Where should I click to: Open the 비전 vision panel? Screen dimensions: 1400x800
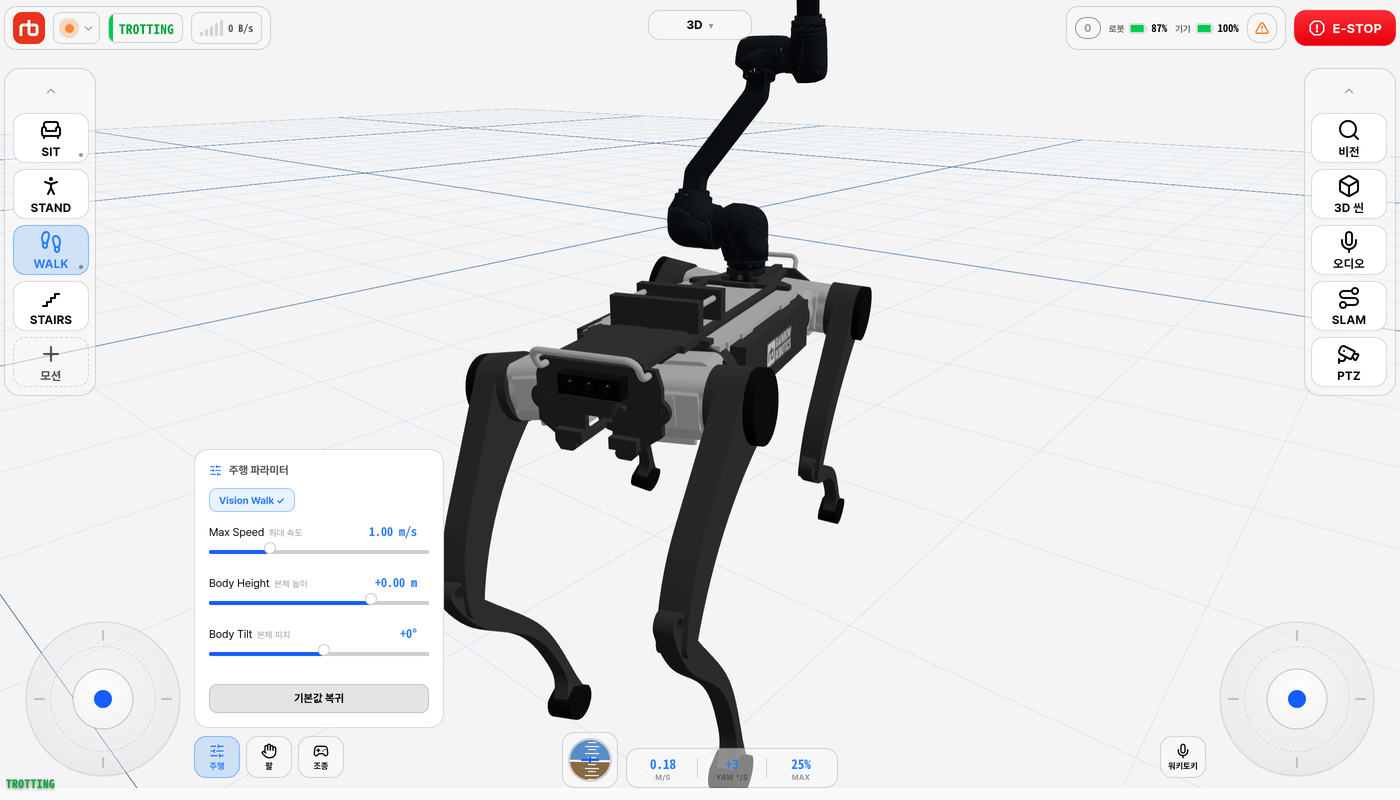coord(1349,138)
